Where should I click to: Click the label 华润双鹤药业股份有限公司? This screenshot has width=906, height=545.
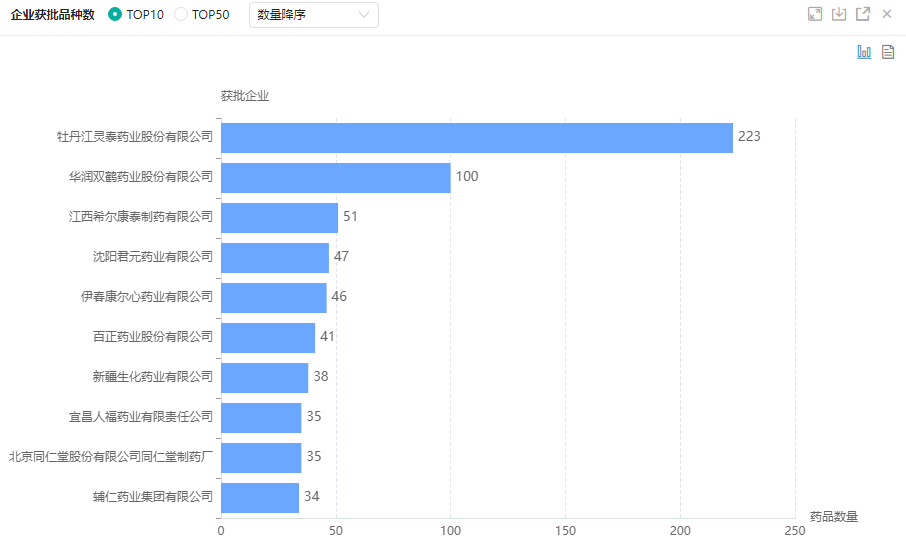pyautogui.click(x=141, y=177)
